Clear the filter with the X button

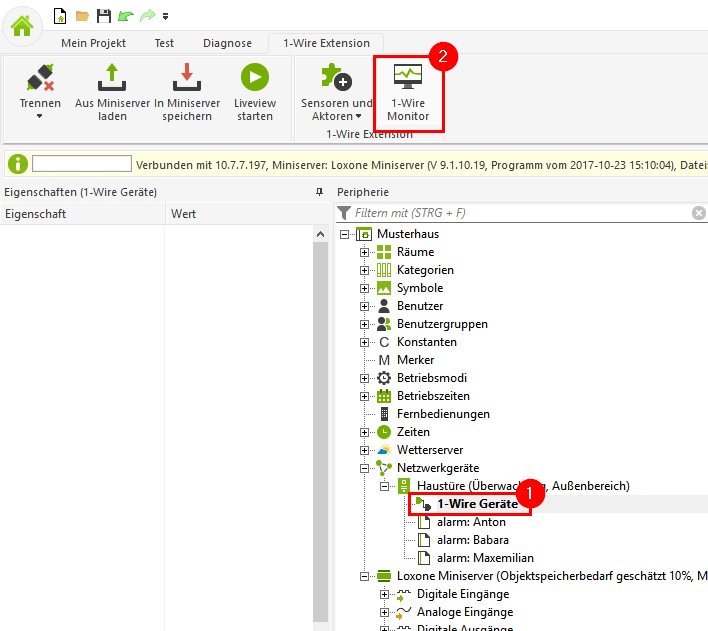click(699, 213)
